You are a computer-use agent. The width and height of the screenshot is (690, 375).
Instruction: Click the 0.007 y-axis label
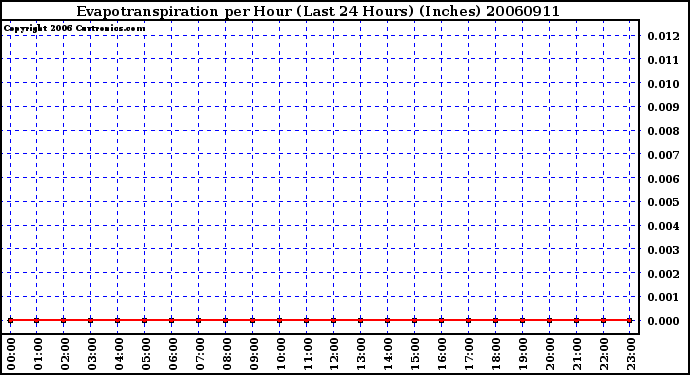tap(663, 154)
